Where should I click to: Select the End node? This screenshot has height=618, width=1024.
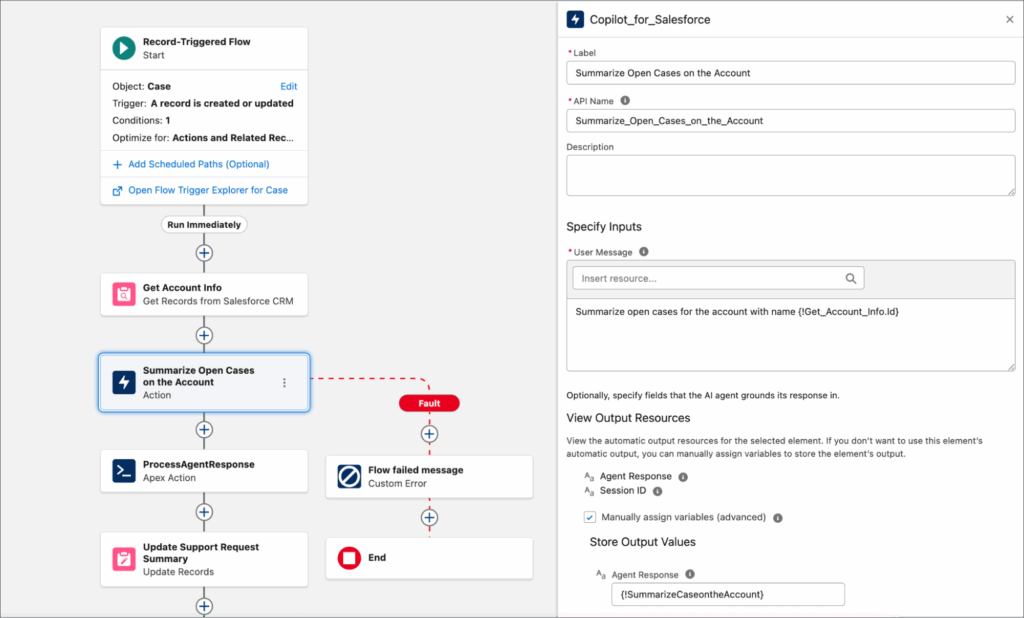pos(429,558)
